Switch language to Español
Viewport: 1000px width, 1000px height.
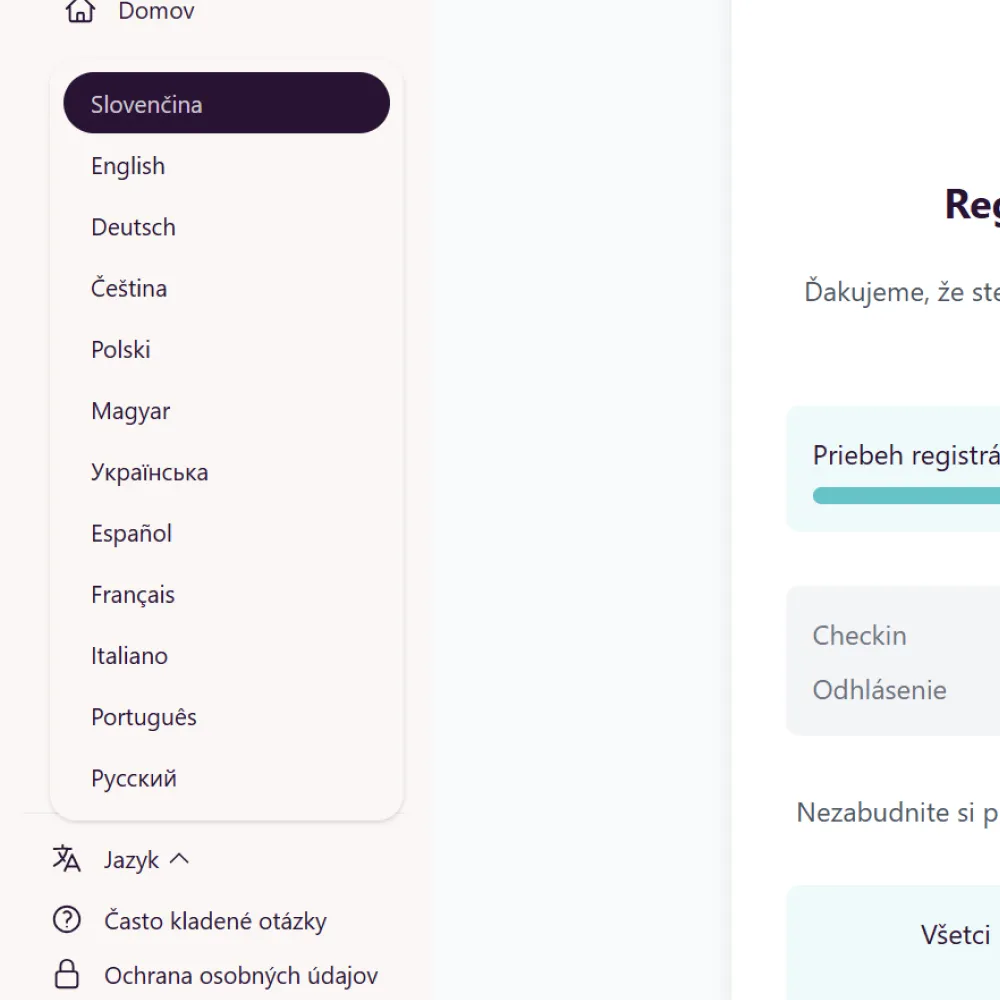coord(226,533)
